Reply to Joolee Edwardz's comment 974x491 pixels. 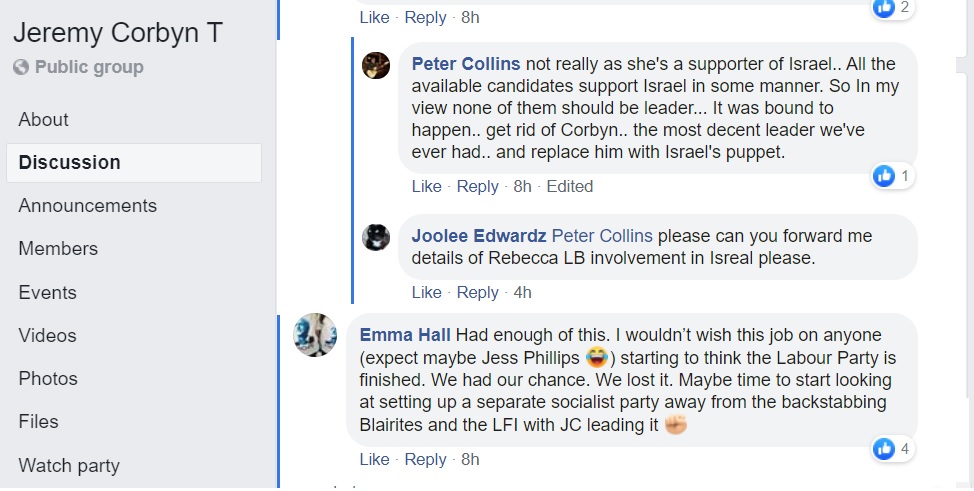477,292
